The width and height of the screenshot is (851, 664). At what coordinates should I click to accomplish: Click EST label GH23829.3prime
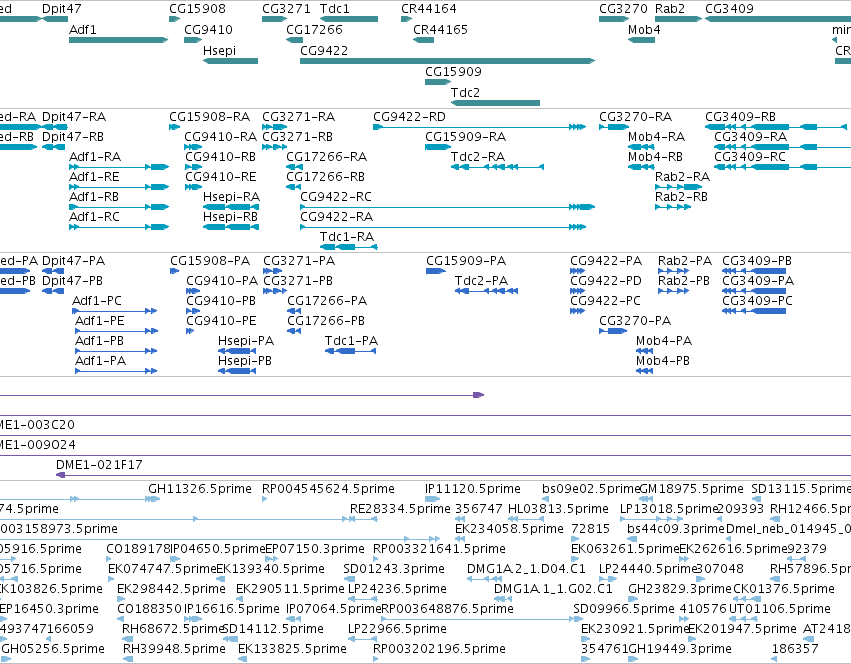coord(679,589)
